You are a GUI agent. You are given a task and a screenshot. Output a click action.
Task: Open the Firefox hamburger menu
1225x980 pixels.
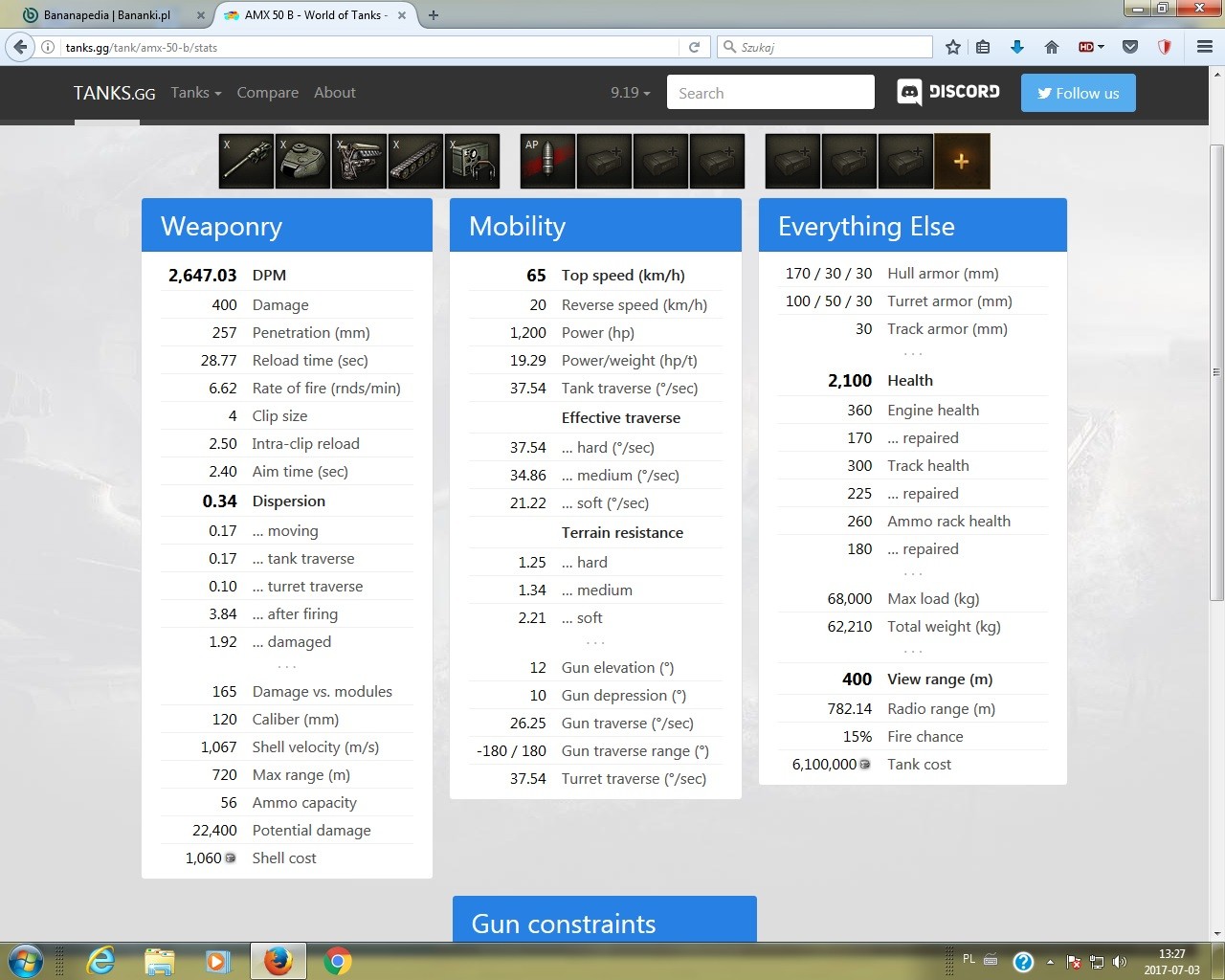(x=1205, y=47)
